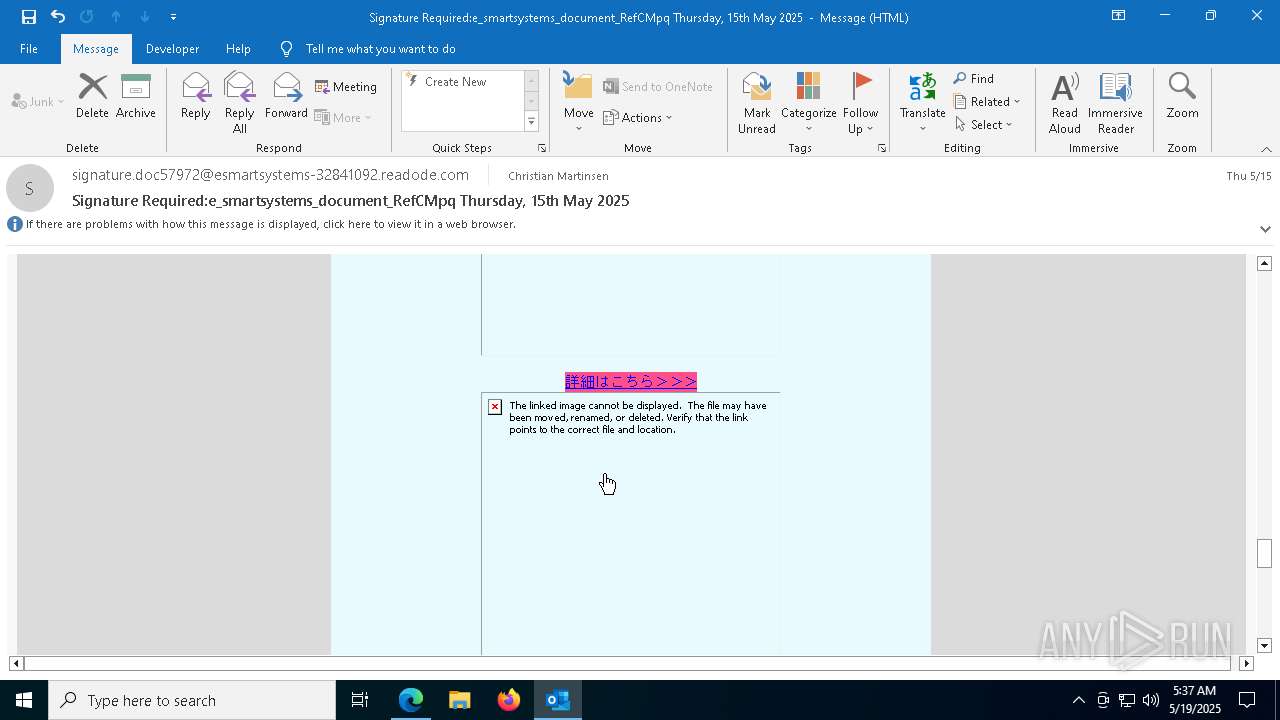This screenshot has width=1280, height=720.
Task: Open Task View on the taskbar
Action: pyautogui.click(x=360, y=700)
